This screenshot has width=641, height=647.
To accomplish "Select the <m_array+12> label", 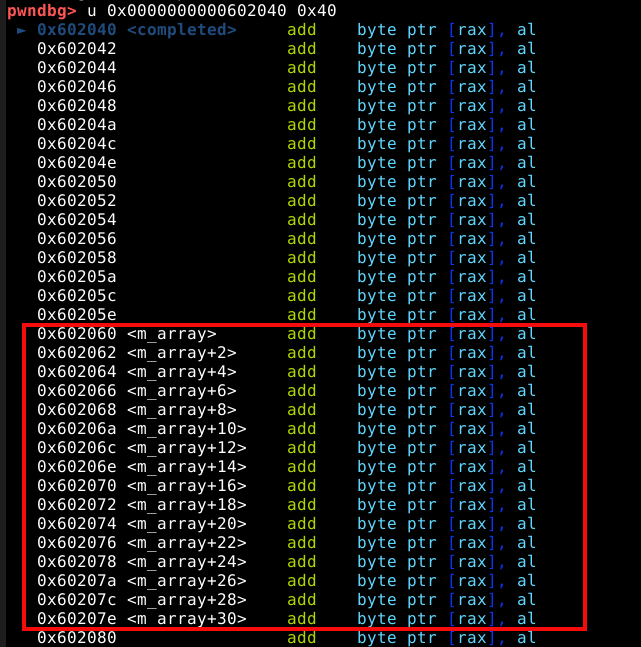I will (x=187, y=448).
